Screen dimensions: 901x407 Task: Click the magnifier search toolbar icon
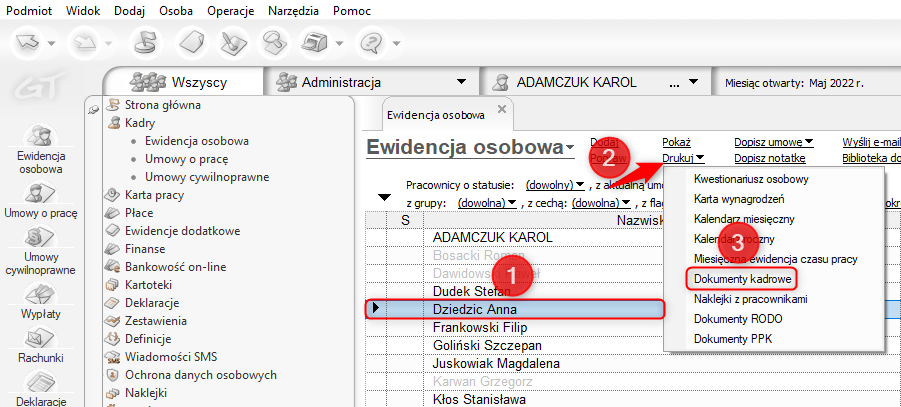(274, 43)
